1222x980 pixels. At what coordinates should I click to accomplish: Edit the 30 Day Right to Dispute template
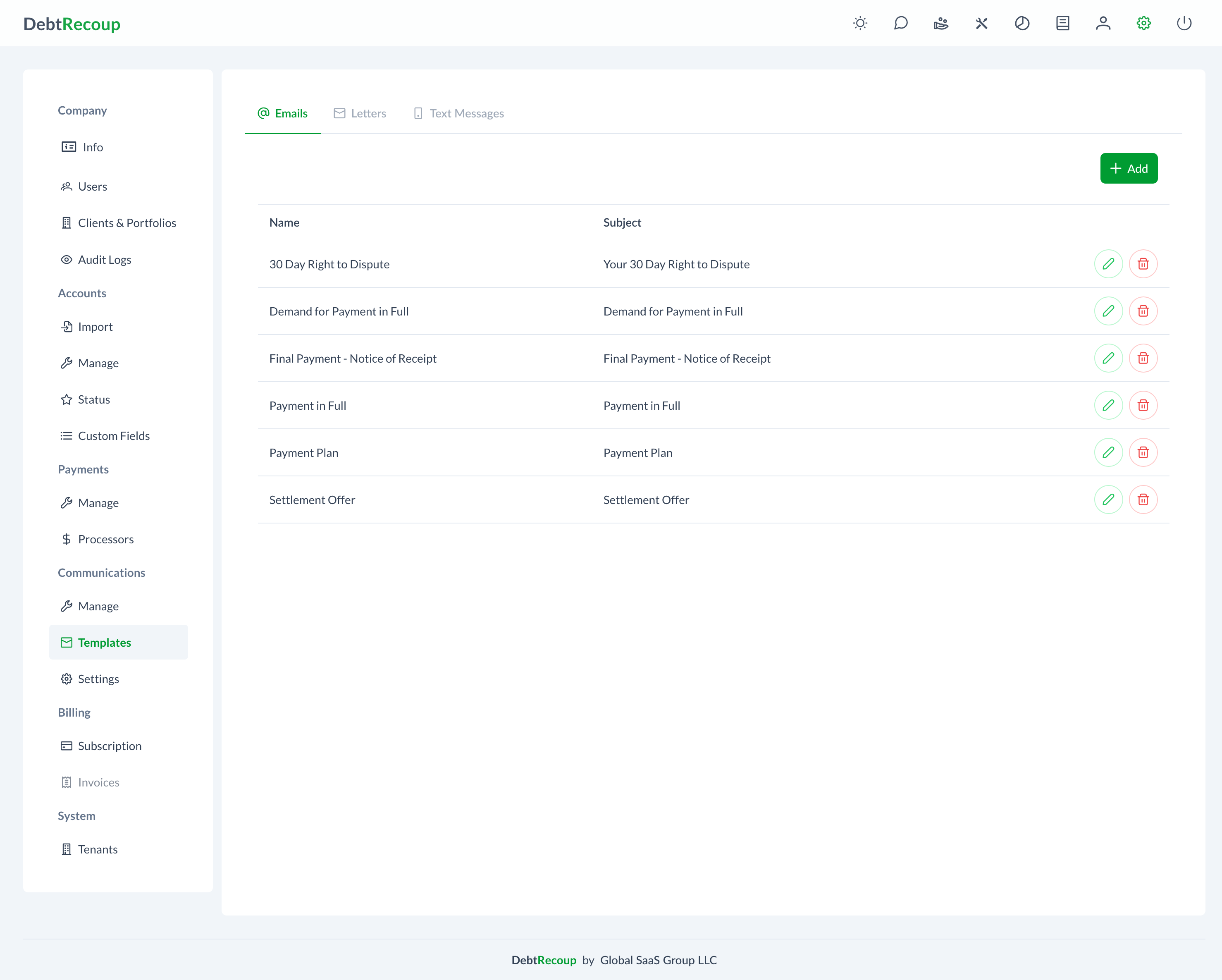pos(1108,263)
